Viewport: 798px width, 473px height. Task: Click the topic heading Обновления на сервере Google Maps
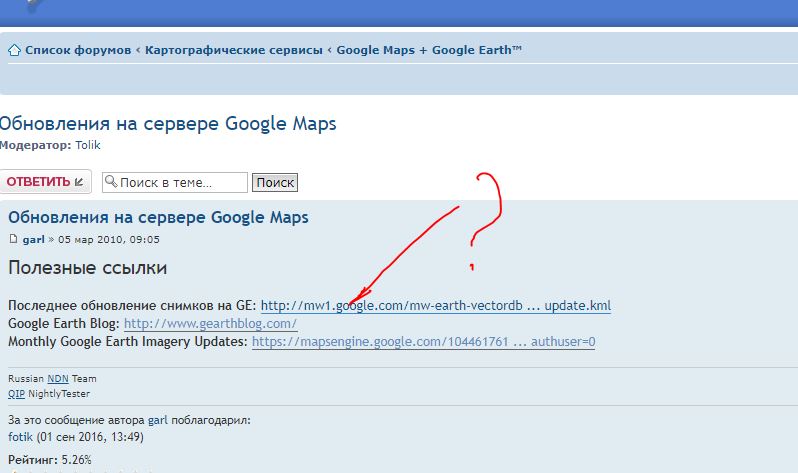click(168, 124)
